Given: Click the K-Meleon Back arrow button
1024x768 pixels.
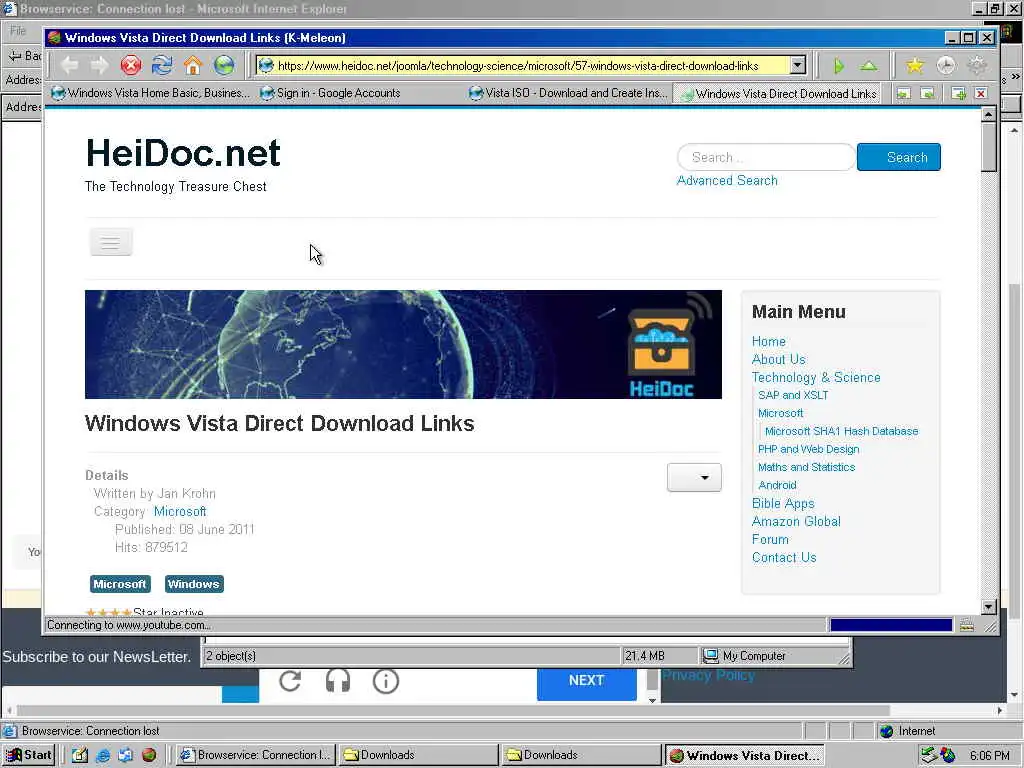Looking at the screenshot, I should pyautogui.click(x=69, y=65).
